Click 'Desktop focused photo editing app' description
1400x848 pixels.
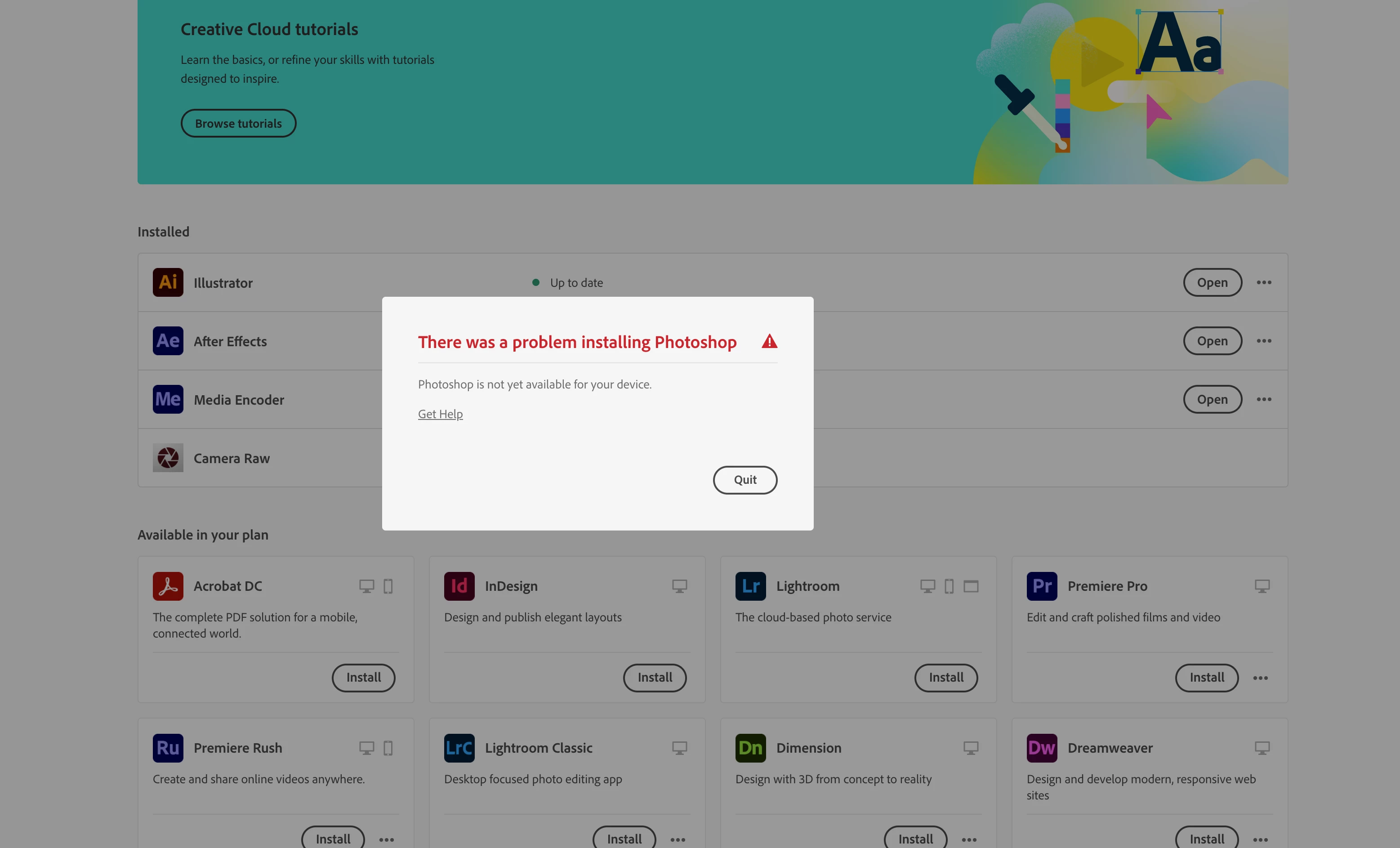tap(533, 779)
